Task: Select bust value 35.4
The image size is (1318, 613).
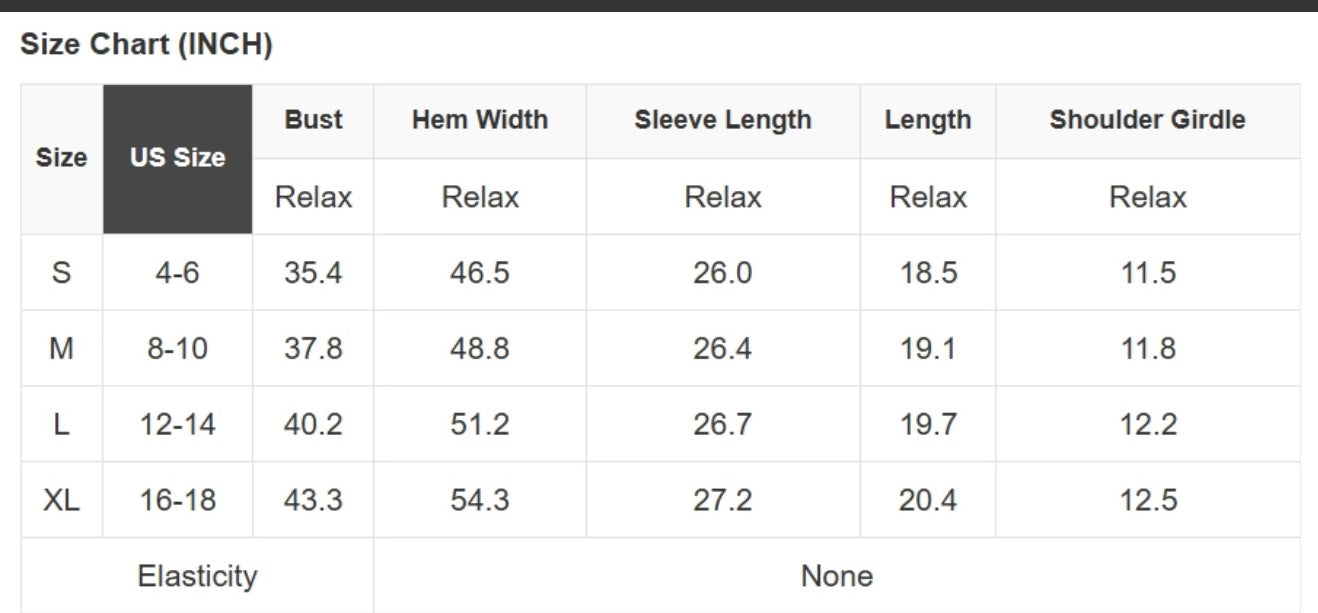Action: click(x=313, y=273)
